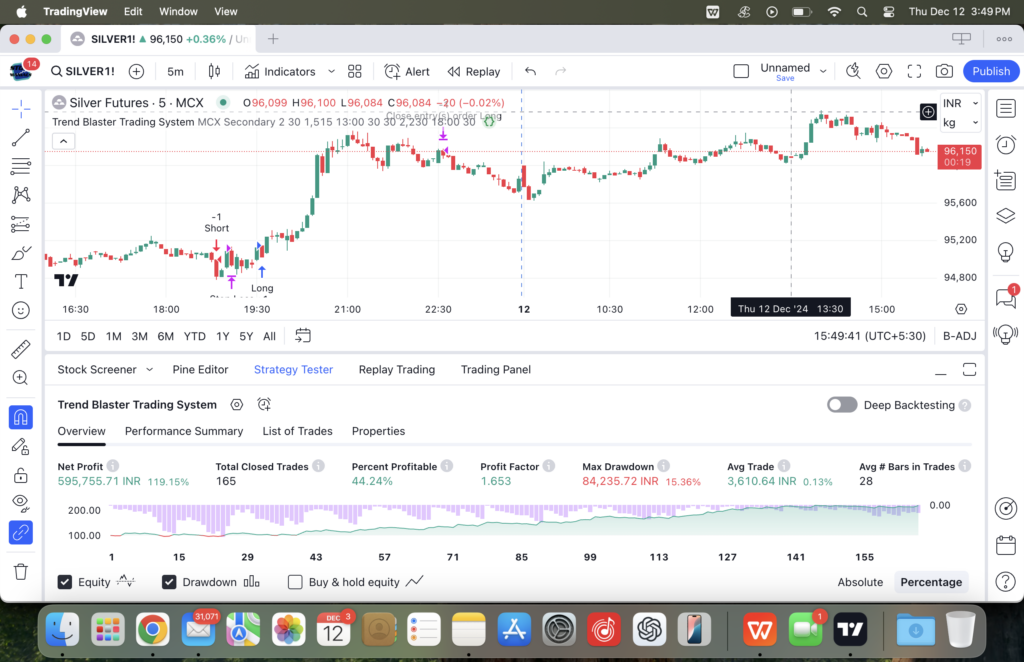Select the brush drawing tool
1024x662 pixels.
tap(21, 253)
